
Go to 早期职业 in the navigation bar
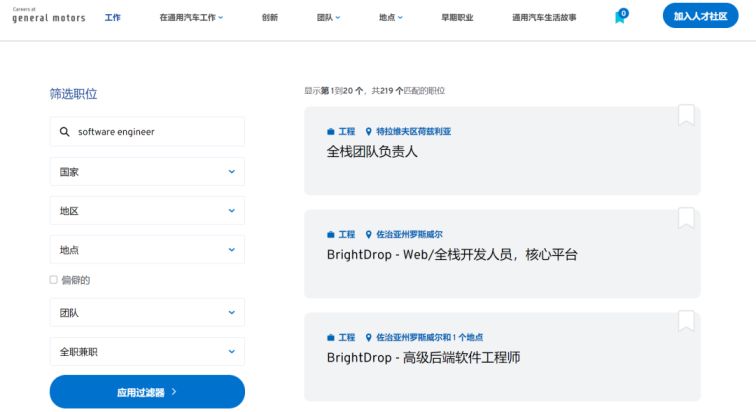[457, 17]
